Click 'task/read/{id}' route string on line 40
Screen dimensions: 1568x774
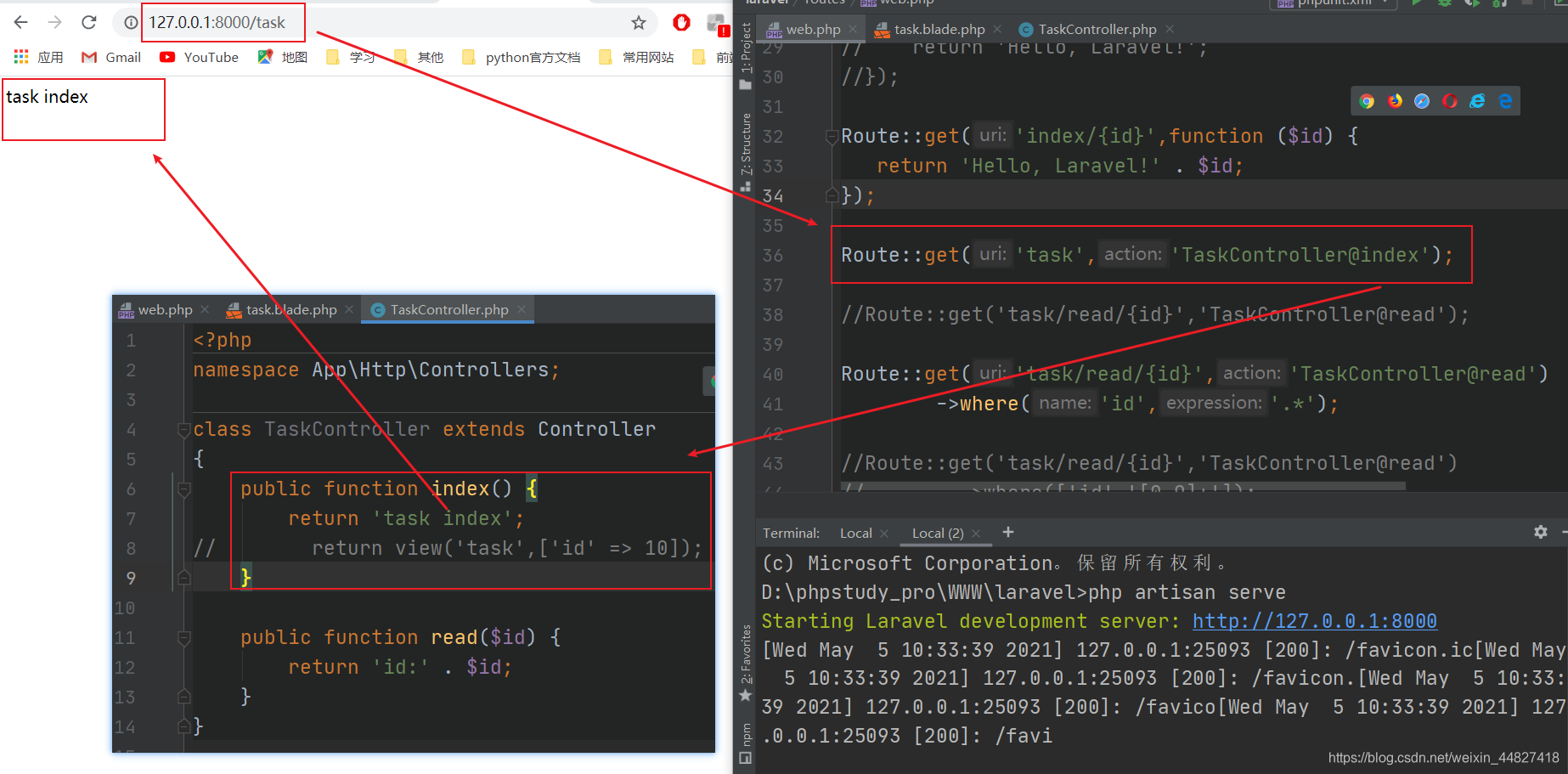click(x=1109, y=374)
